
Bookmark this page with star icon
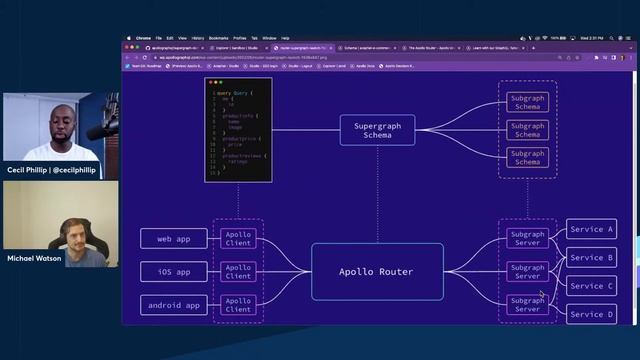(x=577, y=58)
